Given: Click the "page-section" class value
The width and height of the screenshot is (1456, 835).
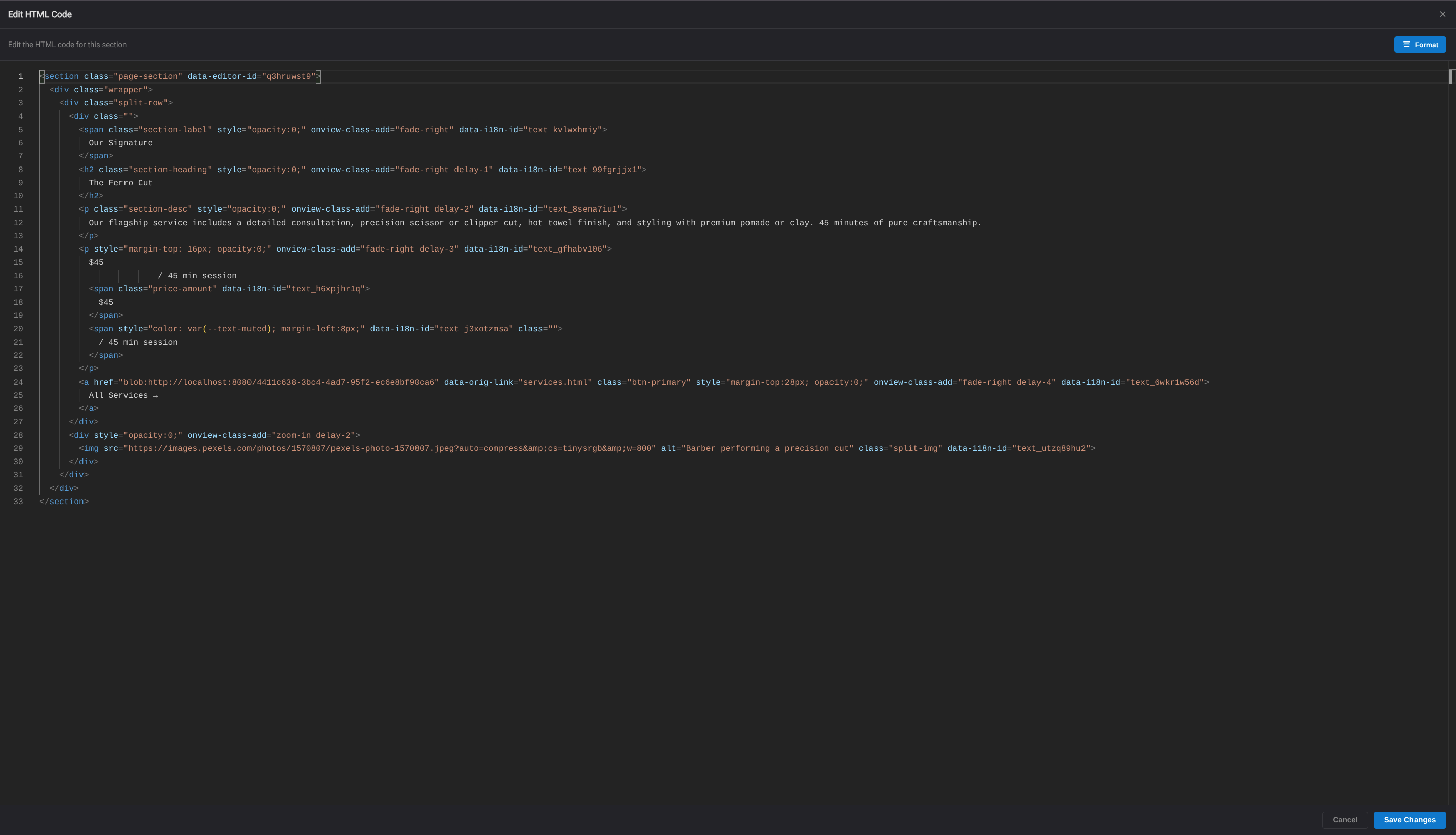Looking at the screenshot, I should point(148,77).
